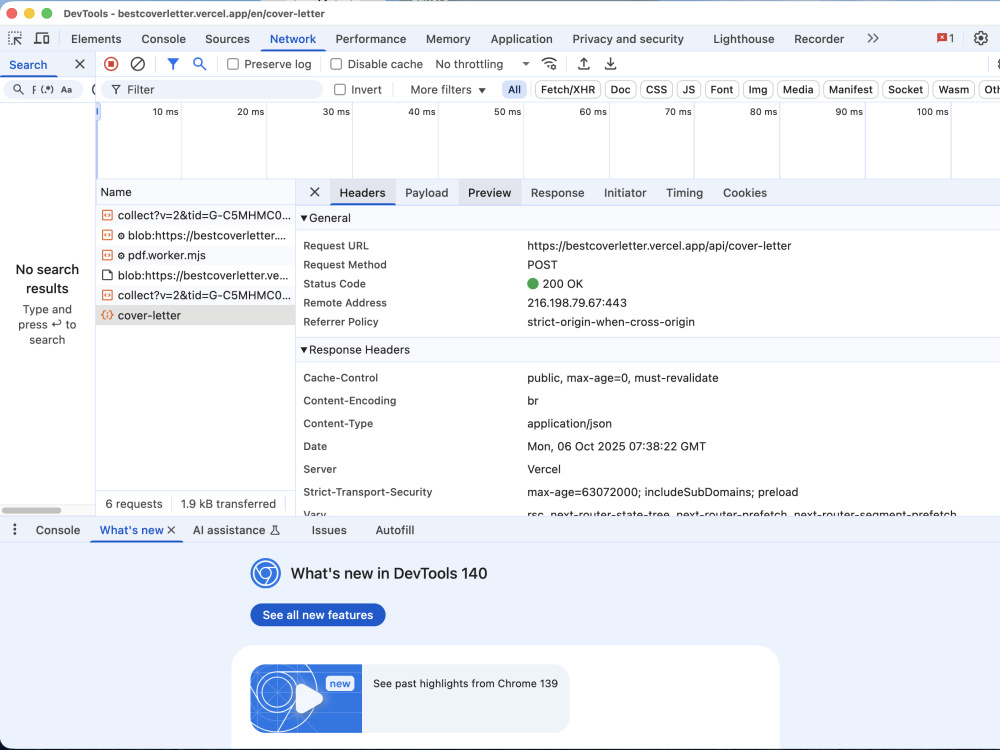This screenshot has width=1000, height=750.
Task: Select the pdf.worker.mjs request
Action: click(195, 255)
